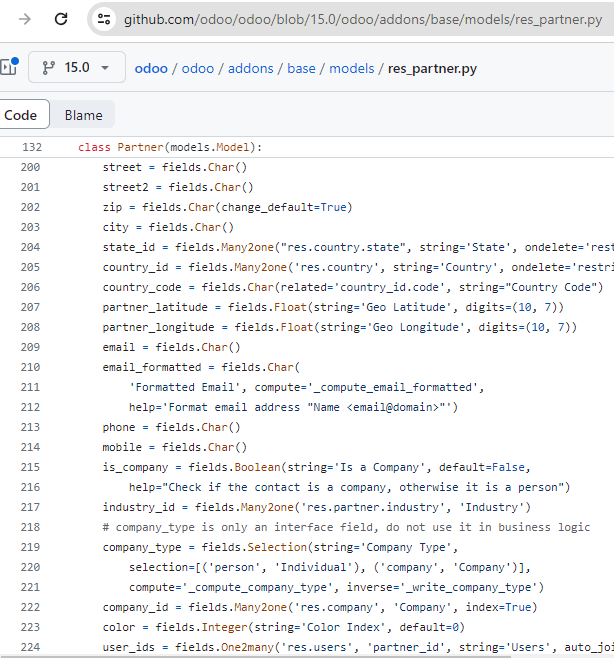Select line number 204
Viewport: 614px width, 658px height.
click(30, 247)
